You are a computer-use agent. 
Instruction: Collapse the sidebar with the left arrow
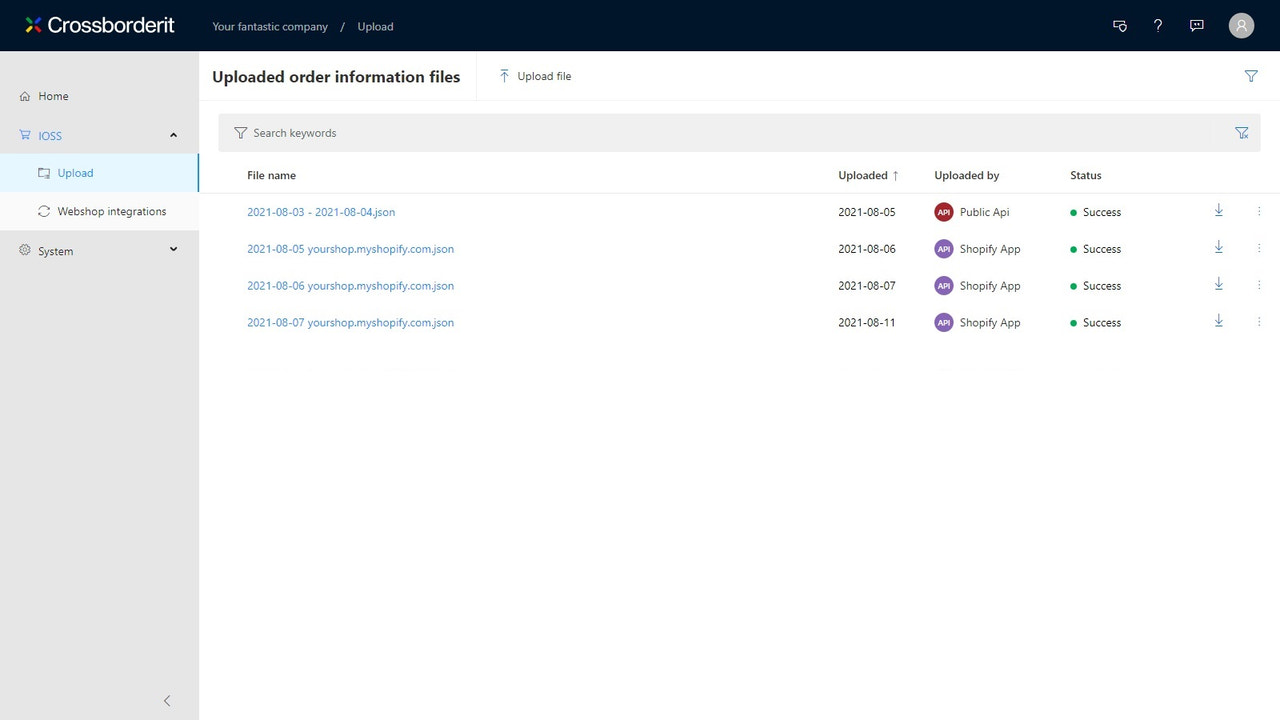pos(167,701)
